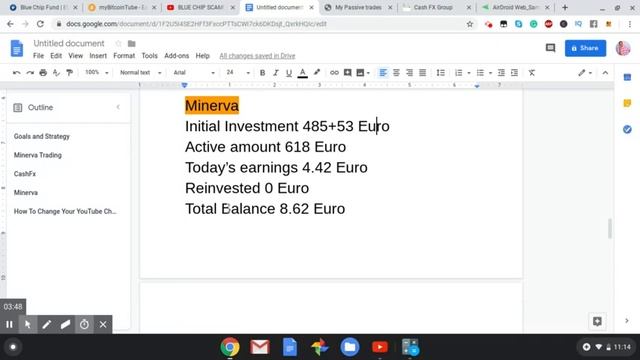This screenshot has width=640, height=360.
Task: Expand bulleted list style dropdown arrow
Action: [490, 73]
